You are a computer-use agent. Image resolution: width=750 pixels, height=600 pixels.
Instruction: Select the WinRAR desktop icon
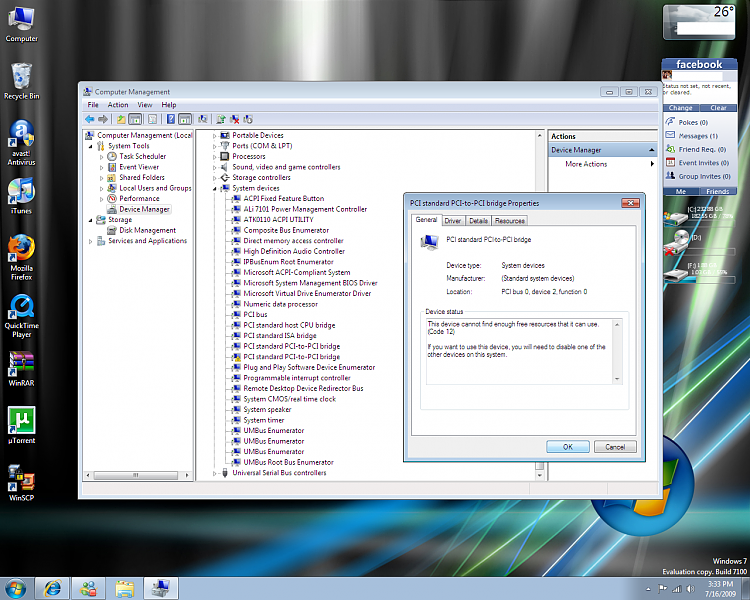click(21, 368)
